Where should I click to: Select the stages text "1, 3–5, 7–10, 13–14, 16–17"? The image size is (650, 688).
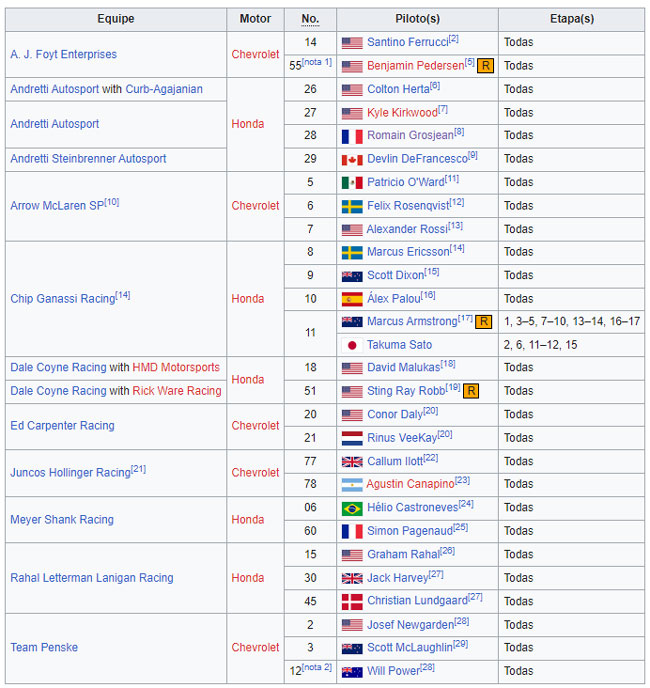[x=572, y=322]
